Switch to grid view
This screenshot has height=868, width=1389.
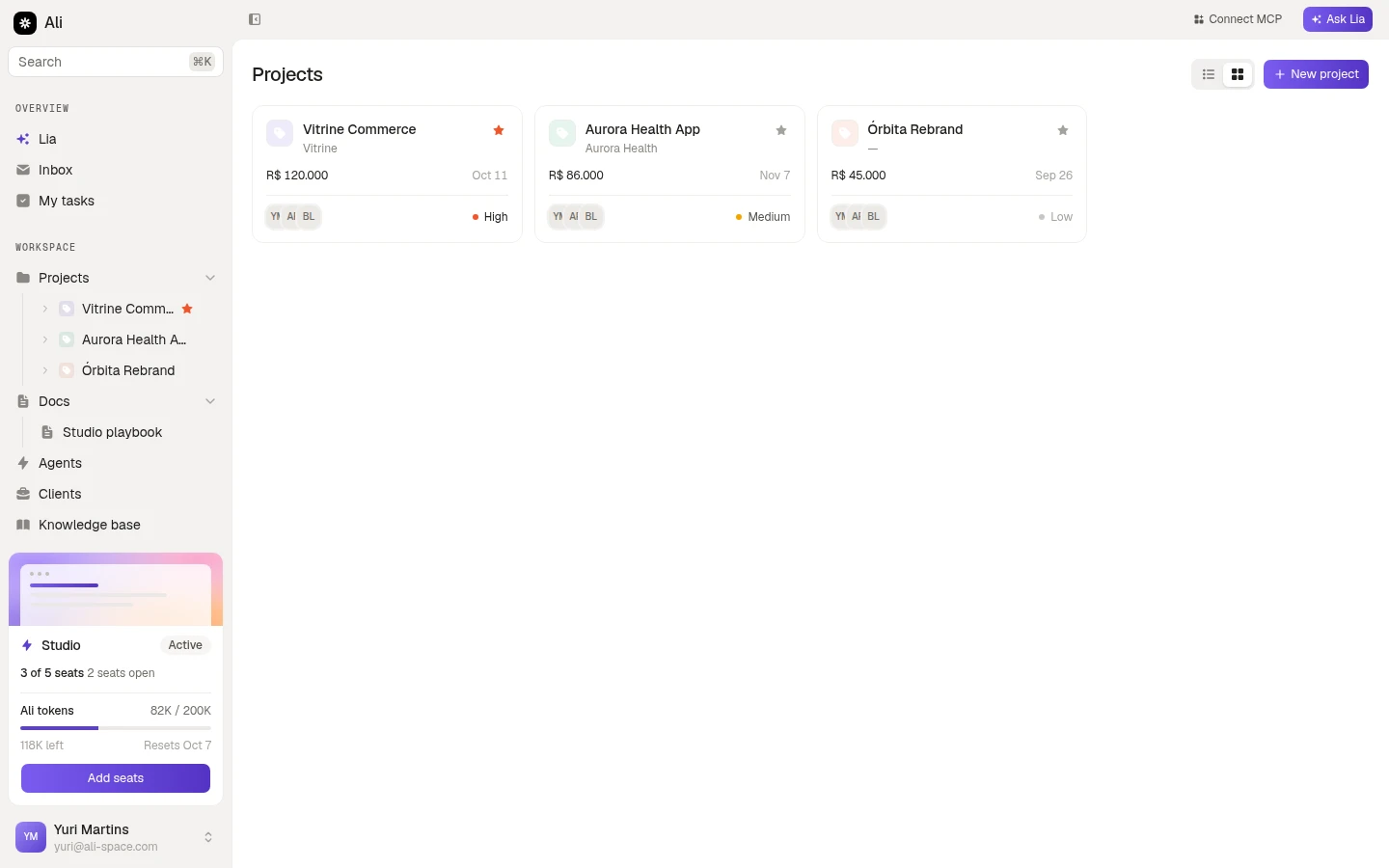point(1238,74)
